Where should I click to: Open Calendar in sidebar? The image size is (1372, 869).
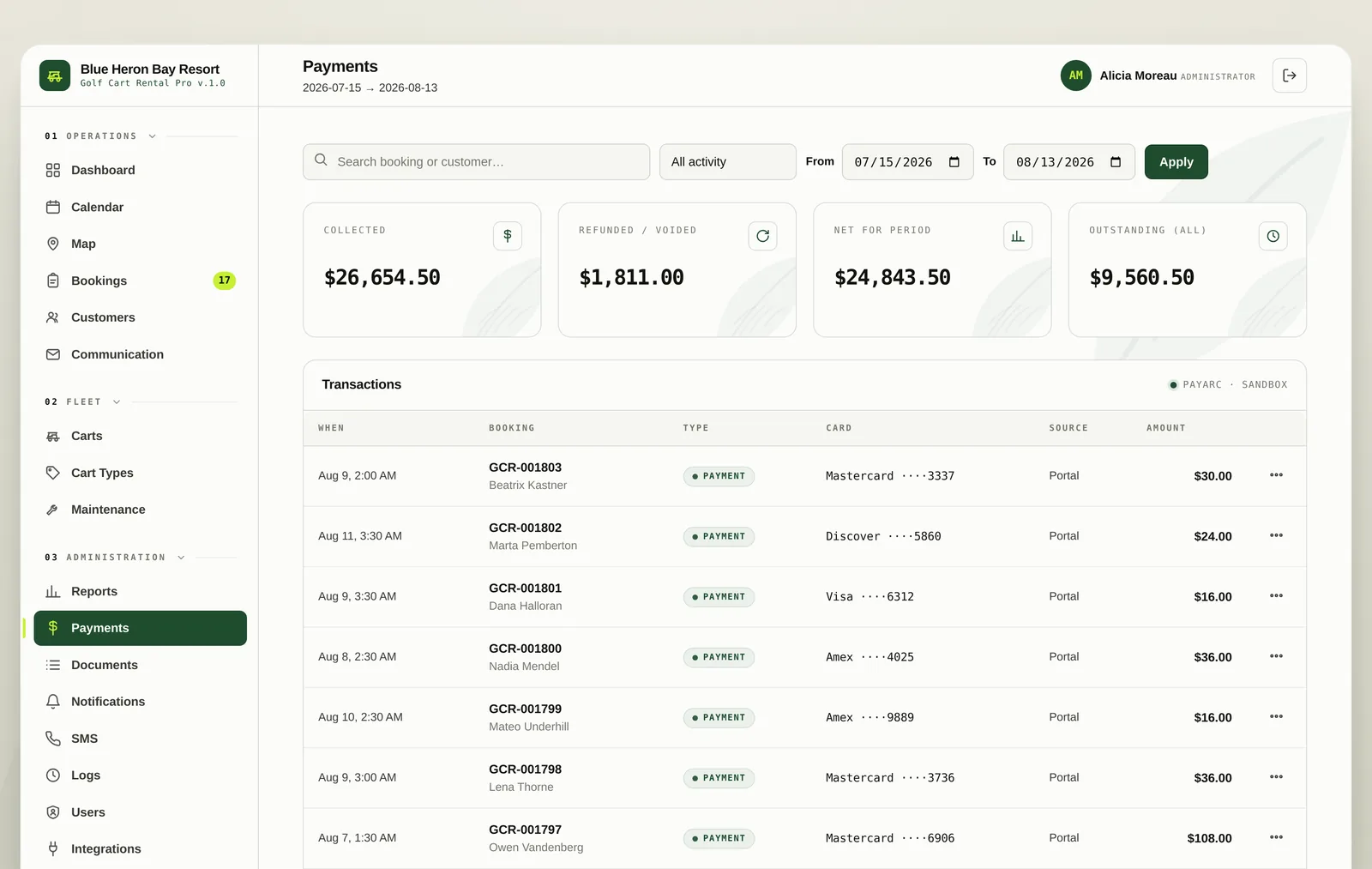point(140,207)
